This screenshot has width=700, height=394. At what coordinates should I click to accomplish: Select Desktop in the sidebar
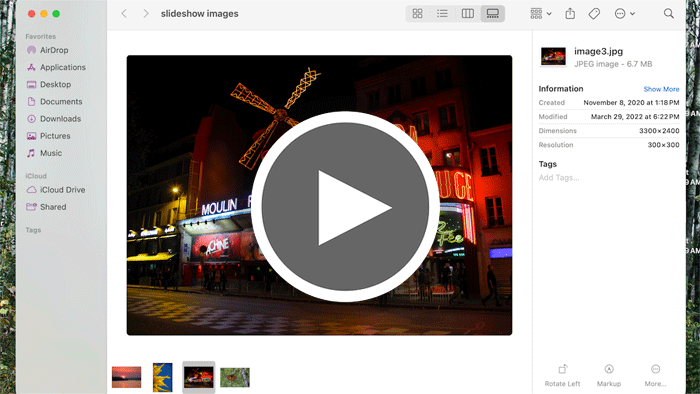49,84
